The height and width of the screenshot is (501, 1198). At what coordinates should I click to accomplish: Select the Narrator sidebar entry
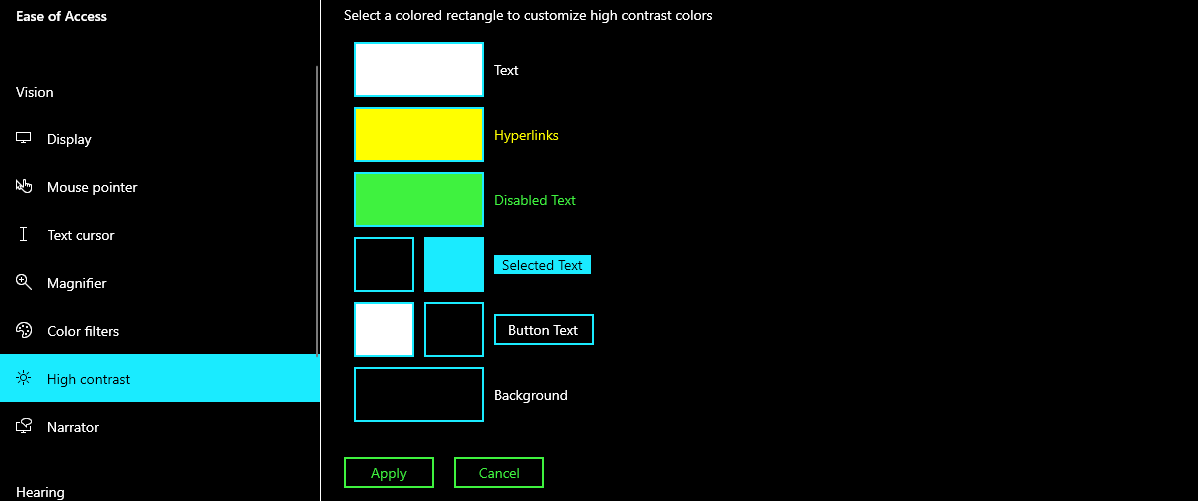(160, 427)
